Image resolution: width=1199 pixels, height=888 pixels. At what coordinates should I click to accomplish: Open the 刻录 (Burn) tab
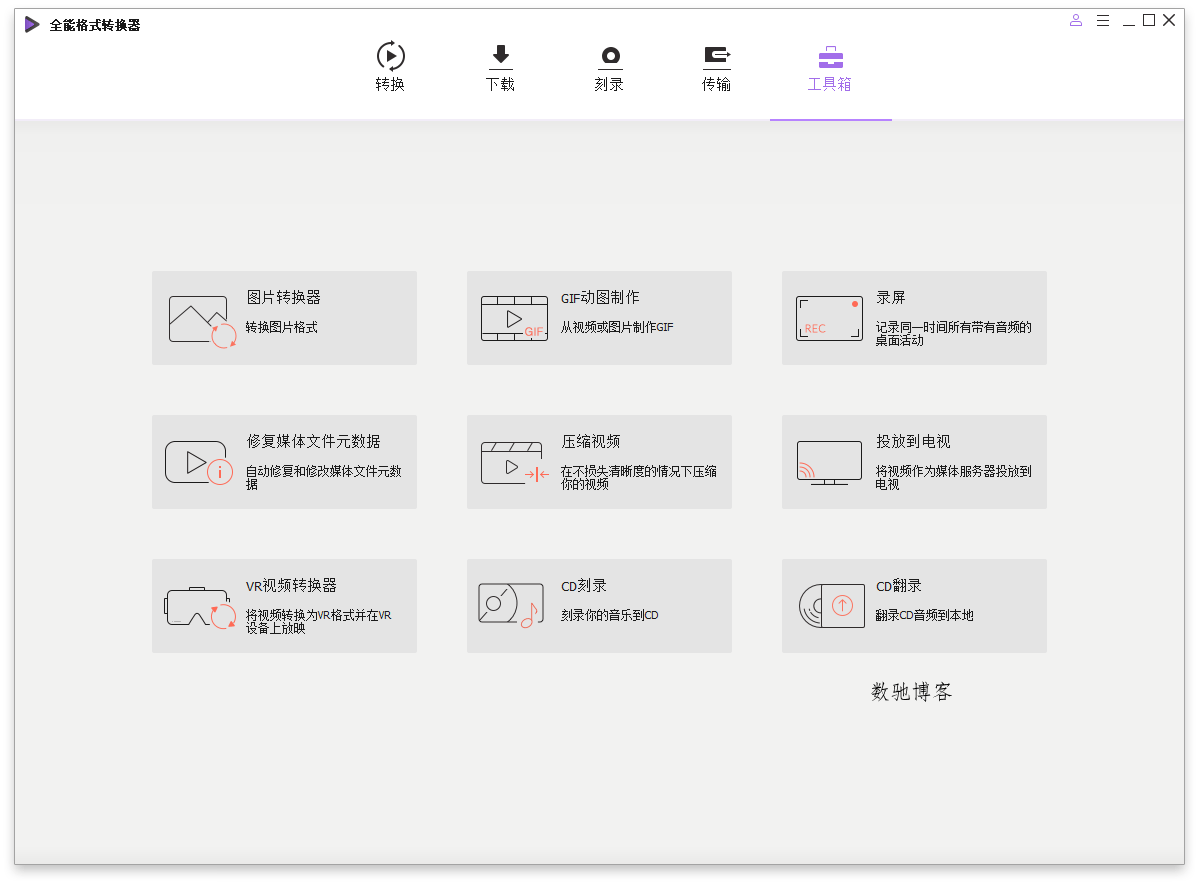(609, 67)
